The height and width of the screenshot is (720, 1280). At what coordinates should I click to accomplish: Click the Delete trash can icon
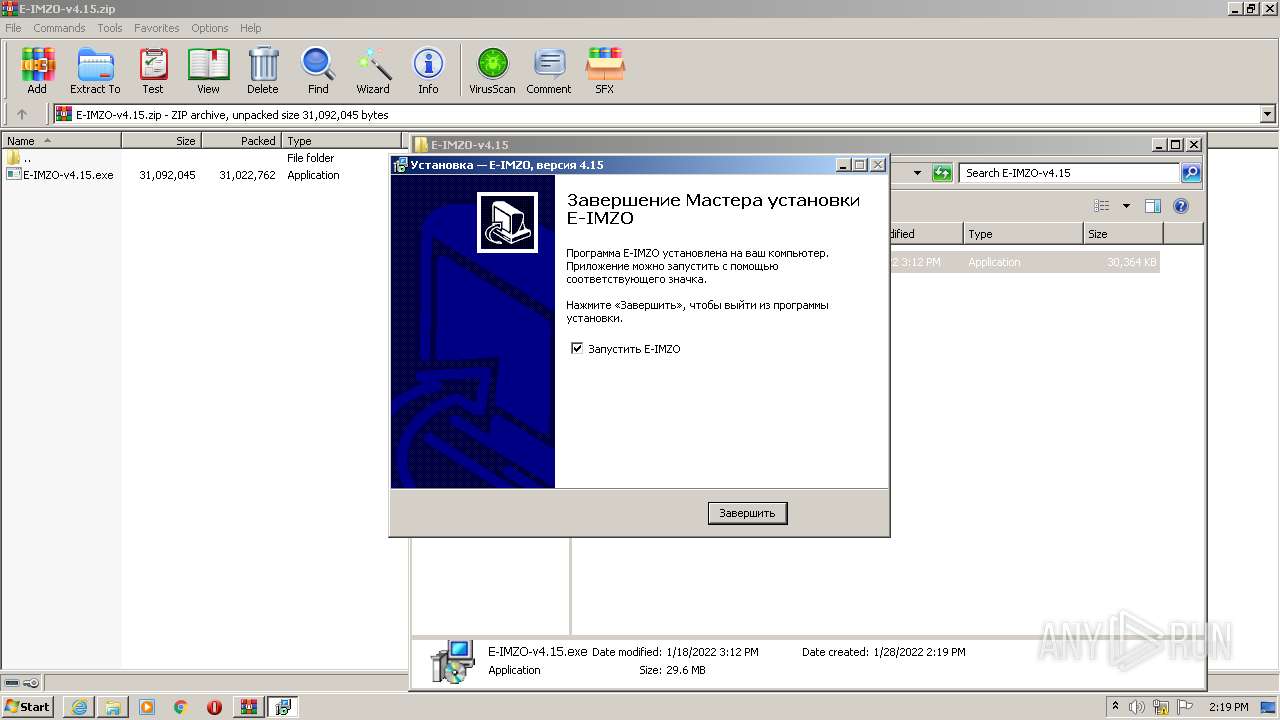coord(263,71)
